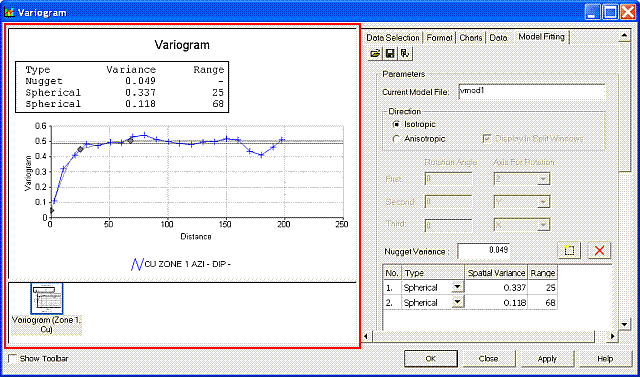This screenshot has height=377, width=640.
Task: Select the Isotropic direction option
Action: tap(396, 124)
